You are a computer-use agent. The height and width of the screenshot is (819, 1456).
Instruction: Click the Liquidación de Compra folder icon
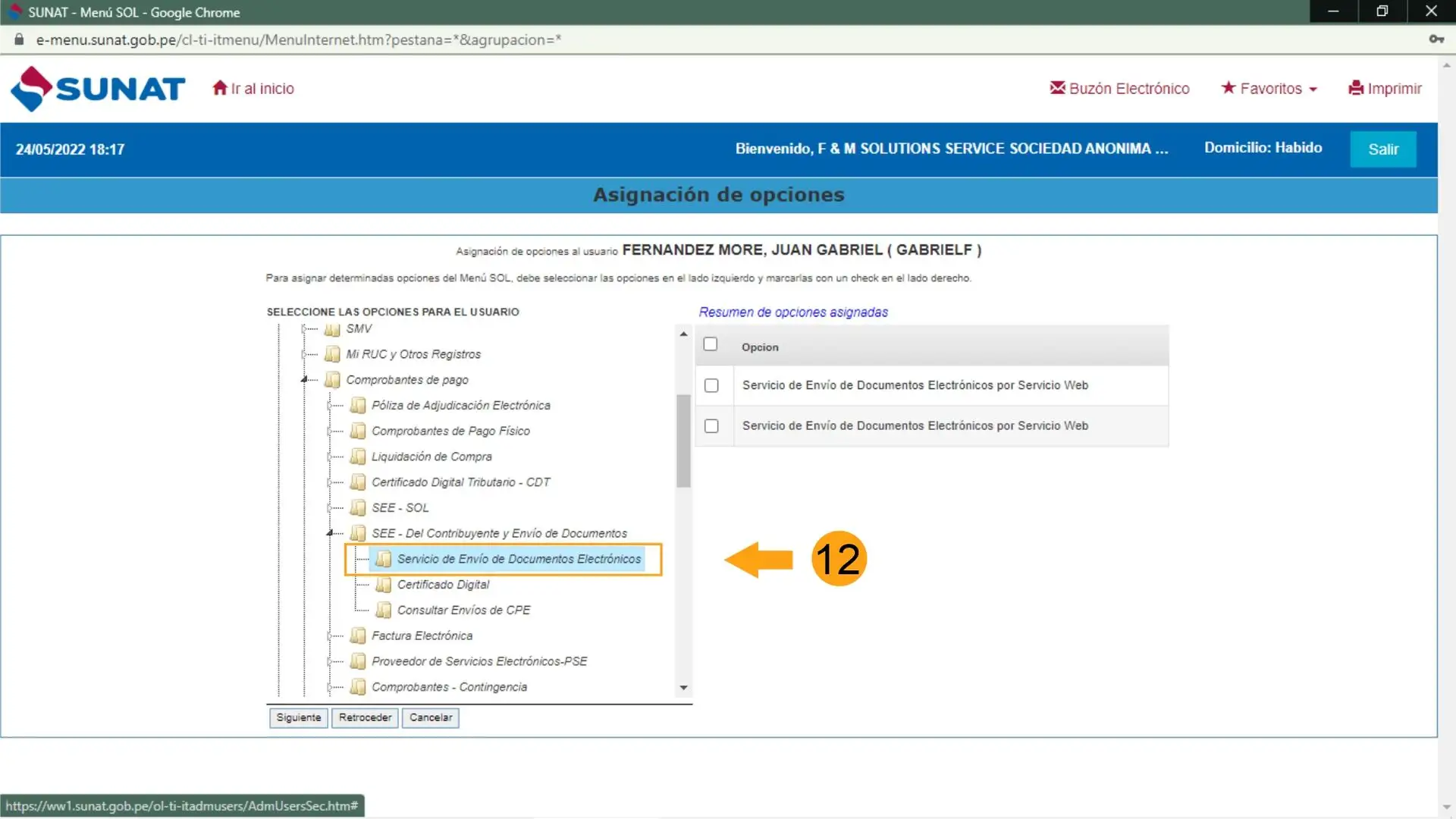[358, 457]
